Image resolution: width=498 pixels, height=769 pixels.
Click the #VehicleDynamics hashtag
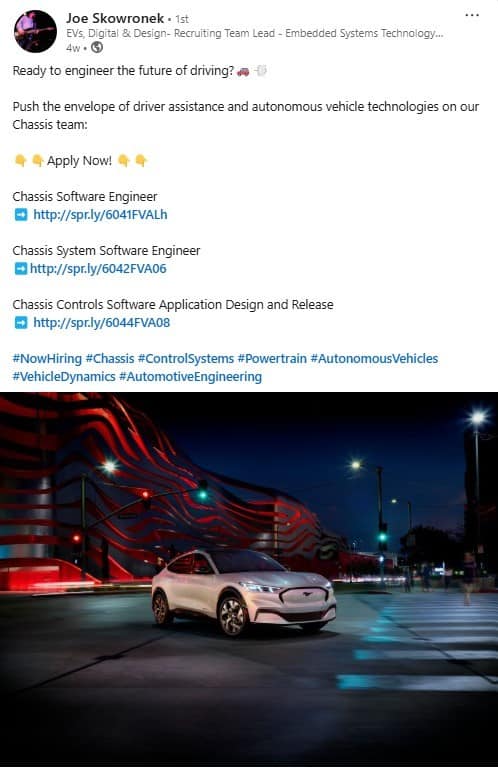(x=64, y=377)
